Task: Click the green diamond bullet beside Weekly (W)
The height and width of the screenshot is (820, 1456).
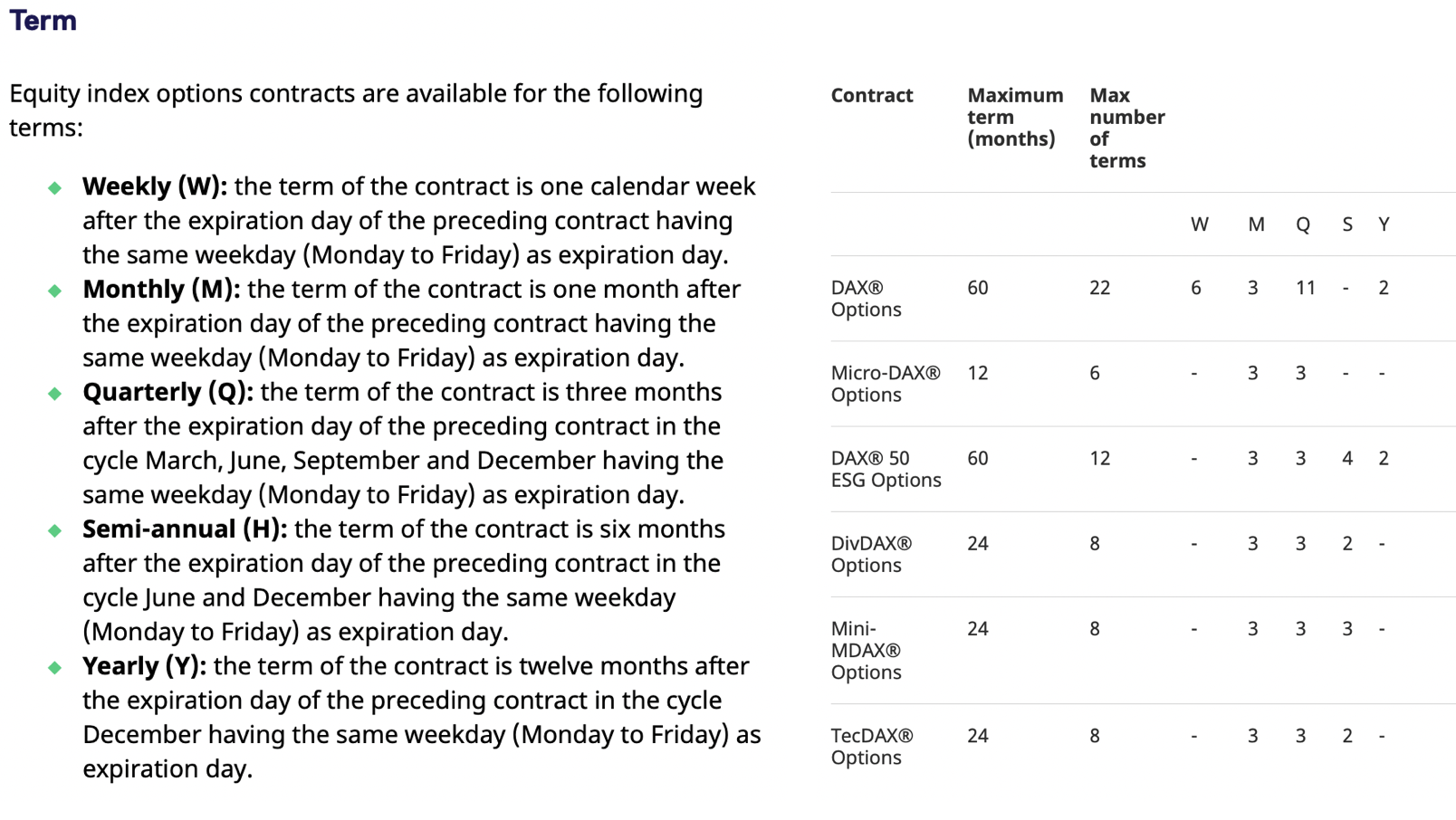Action: tap(55, 187)
